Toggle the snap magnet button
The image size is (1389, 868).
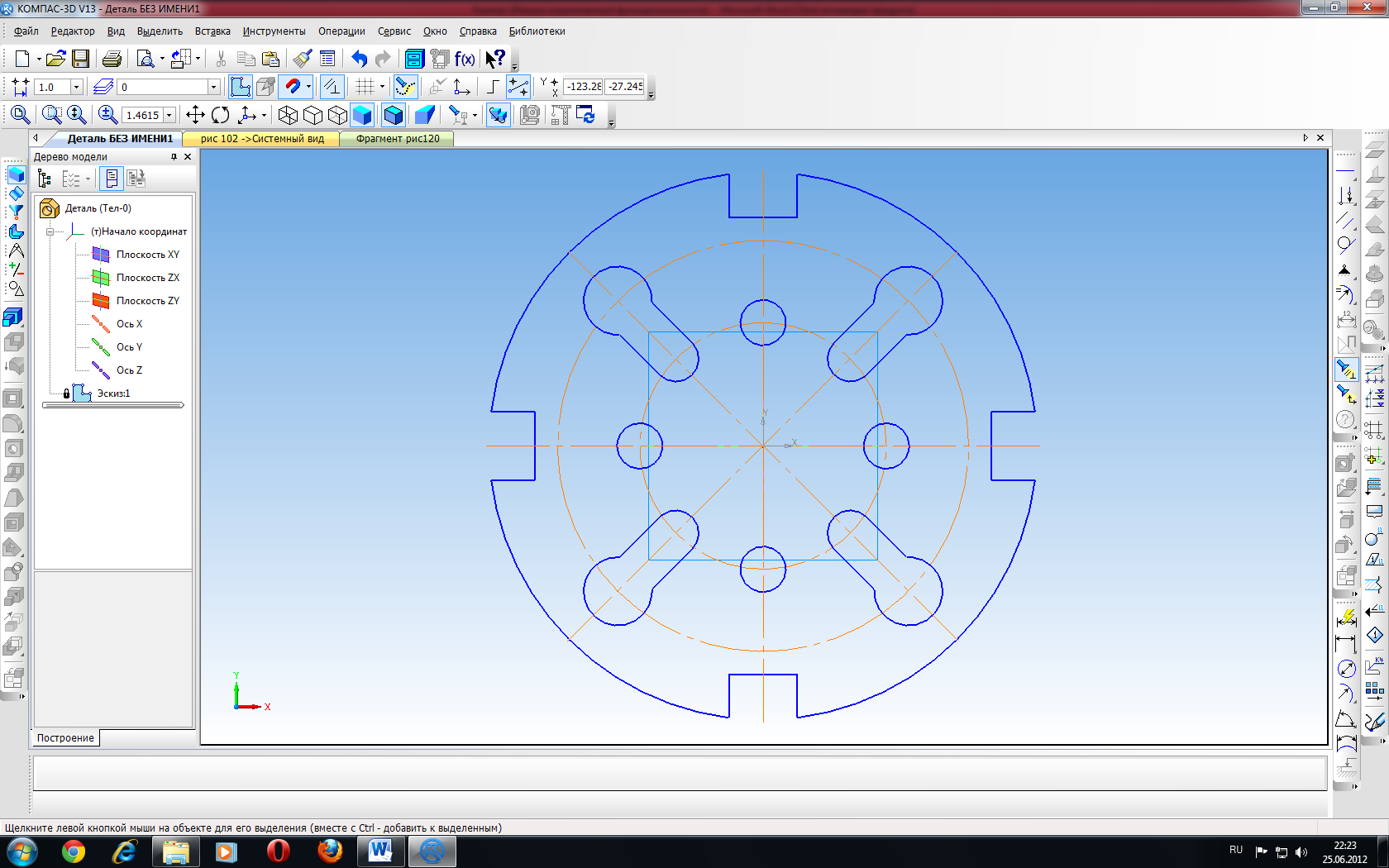coord(292,87)
